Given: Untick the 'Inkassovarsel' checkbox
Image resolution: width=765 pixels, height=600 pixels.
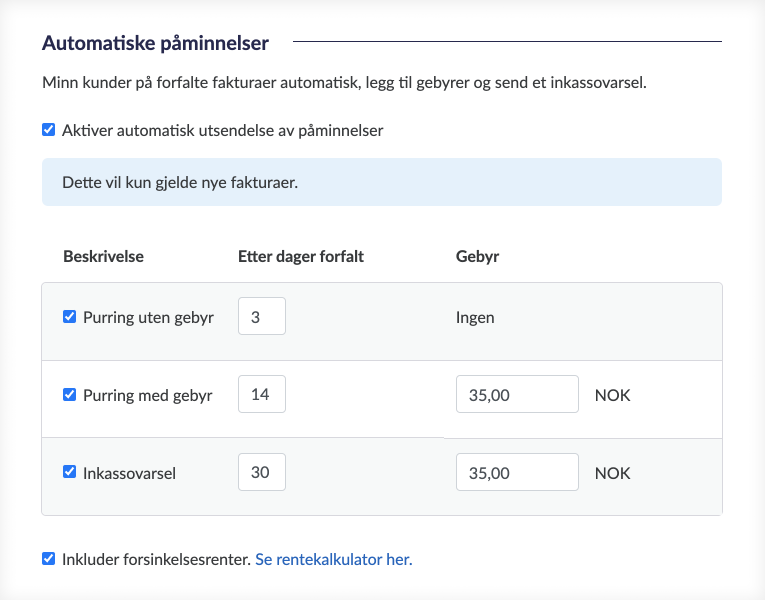Looking at the screenshot, I should coord(70,472).
